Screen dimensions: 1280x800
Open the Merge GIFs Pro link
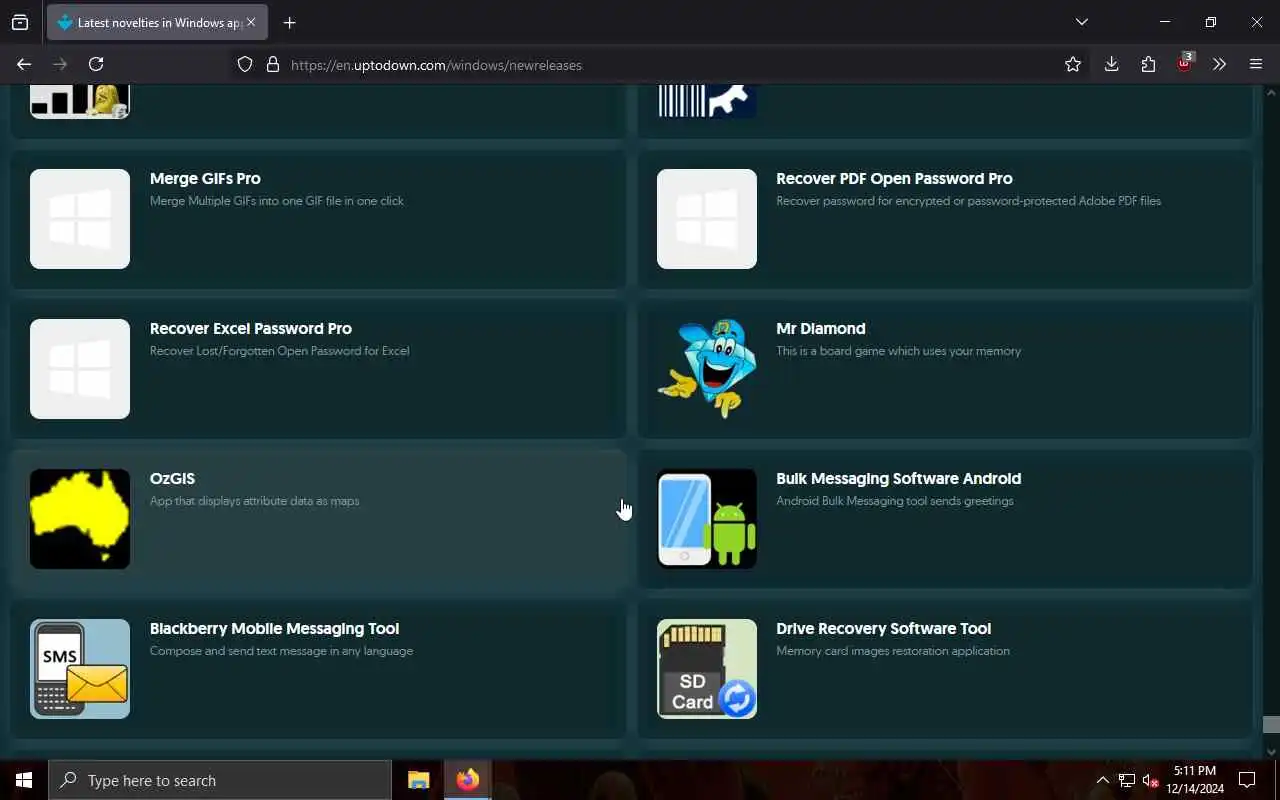[205, 178]
